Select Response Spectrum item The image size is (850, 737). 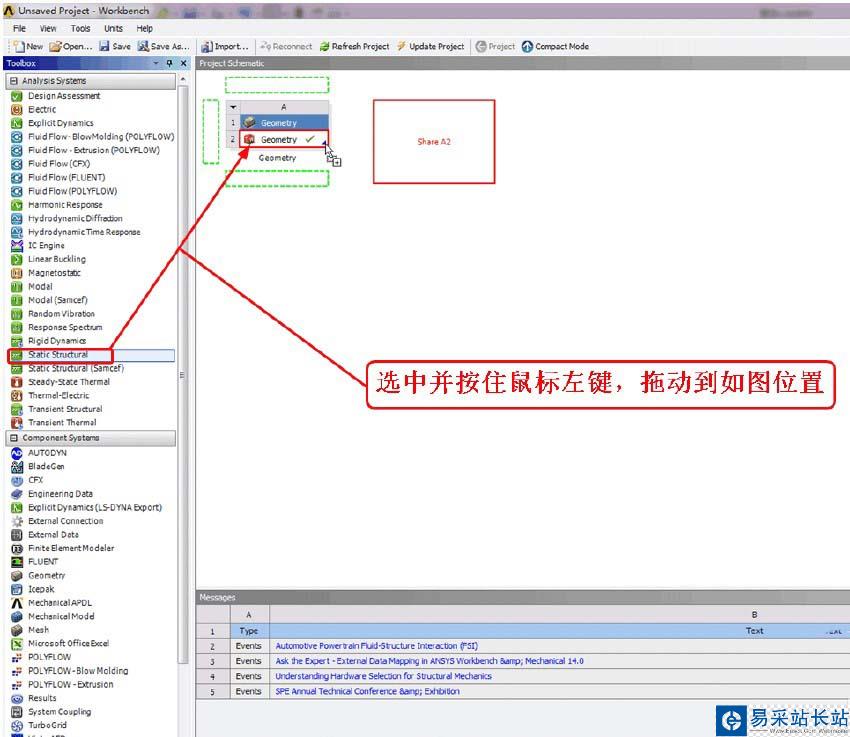coord(65,327)
